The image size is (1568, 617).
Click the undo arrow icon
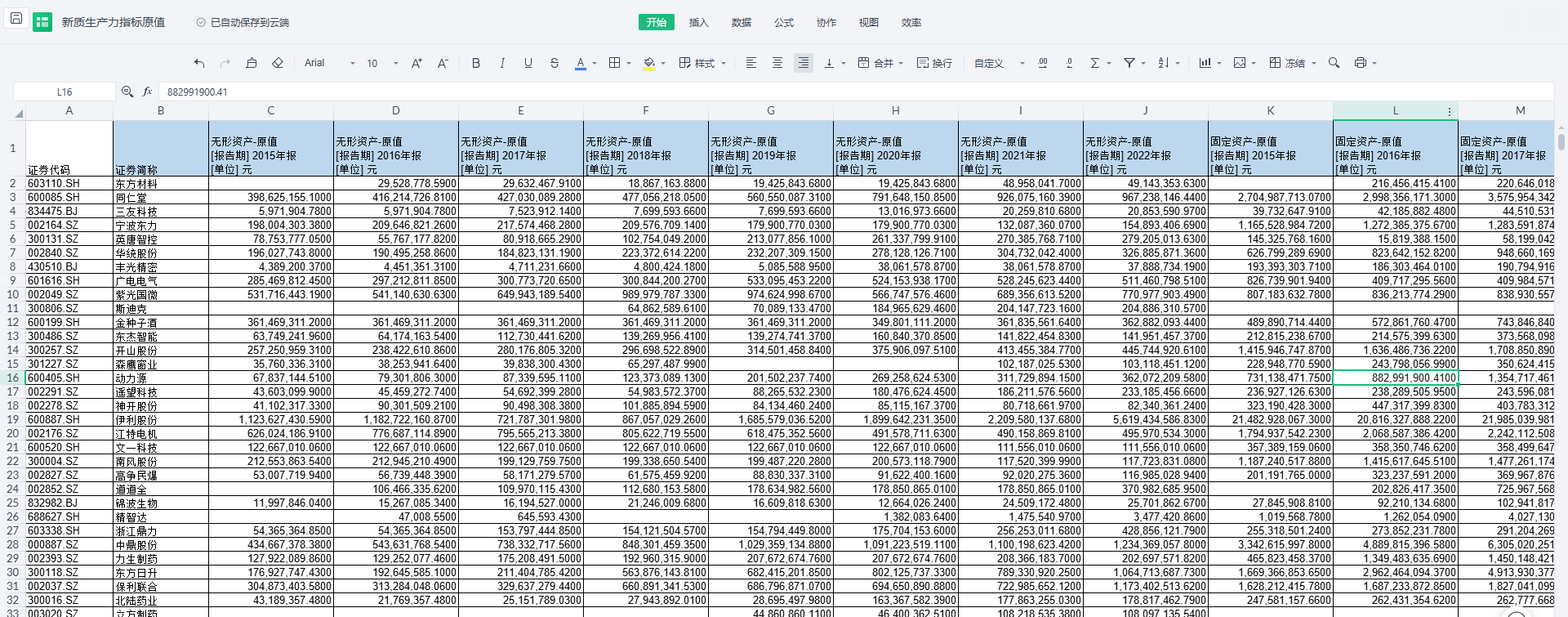pyautogui.click(x=199, y=63)
